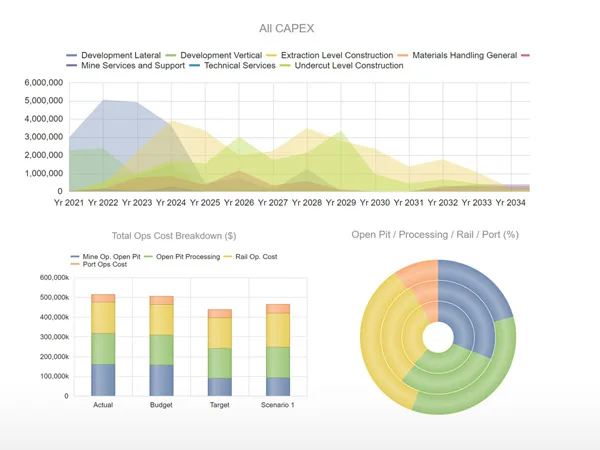The image size is (600, 450).
Task: Toggle Rail Op. Cost legend entry
Action: (251, 256)
